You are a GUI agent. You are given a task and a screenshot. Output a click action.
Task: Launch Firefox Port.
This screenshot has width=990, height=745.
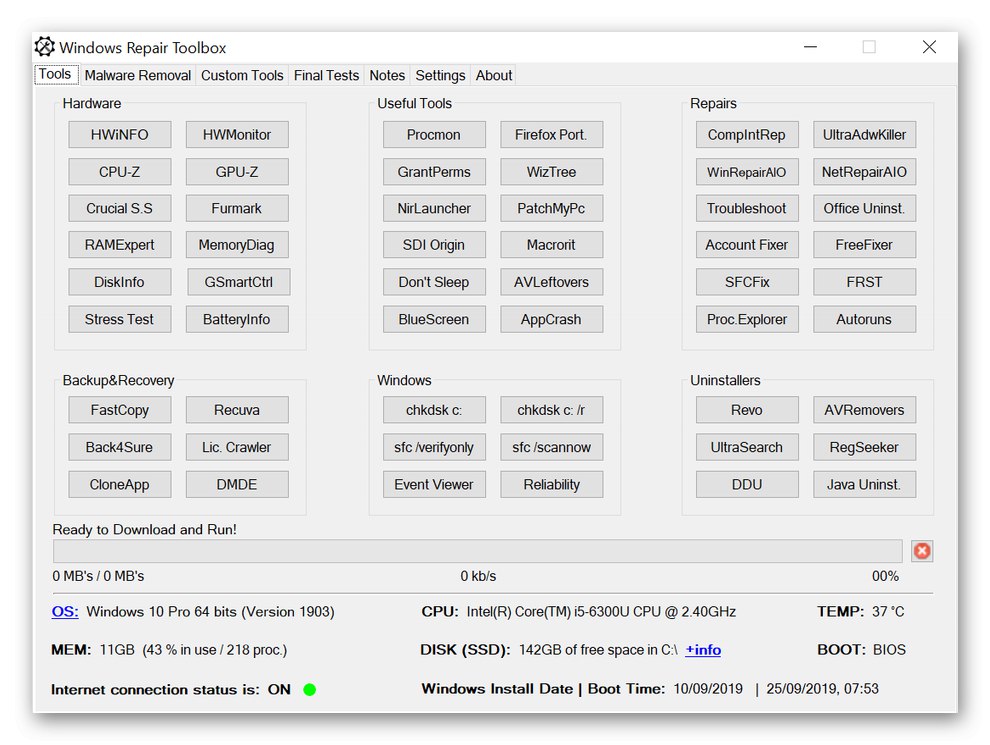tap(551, 134)
